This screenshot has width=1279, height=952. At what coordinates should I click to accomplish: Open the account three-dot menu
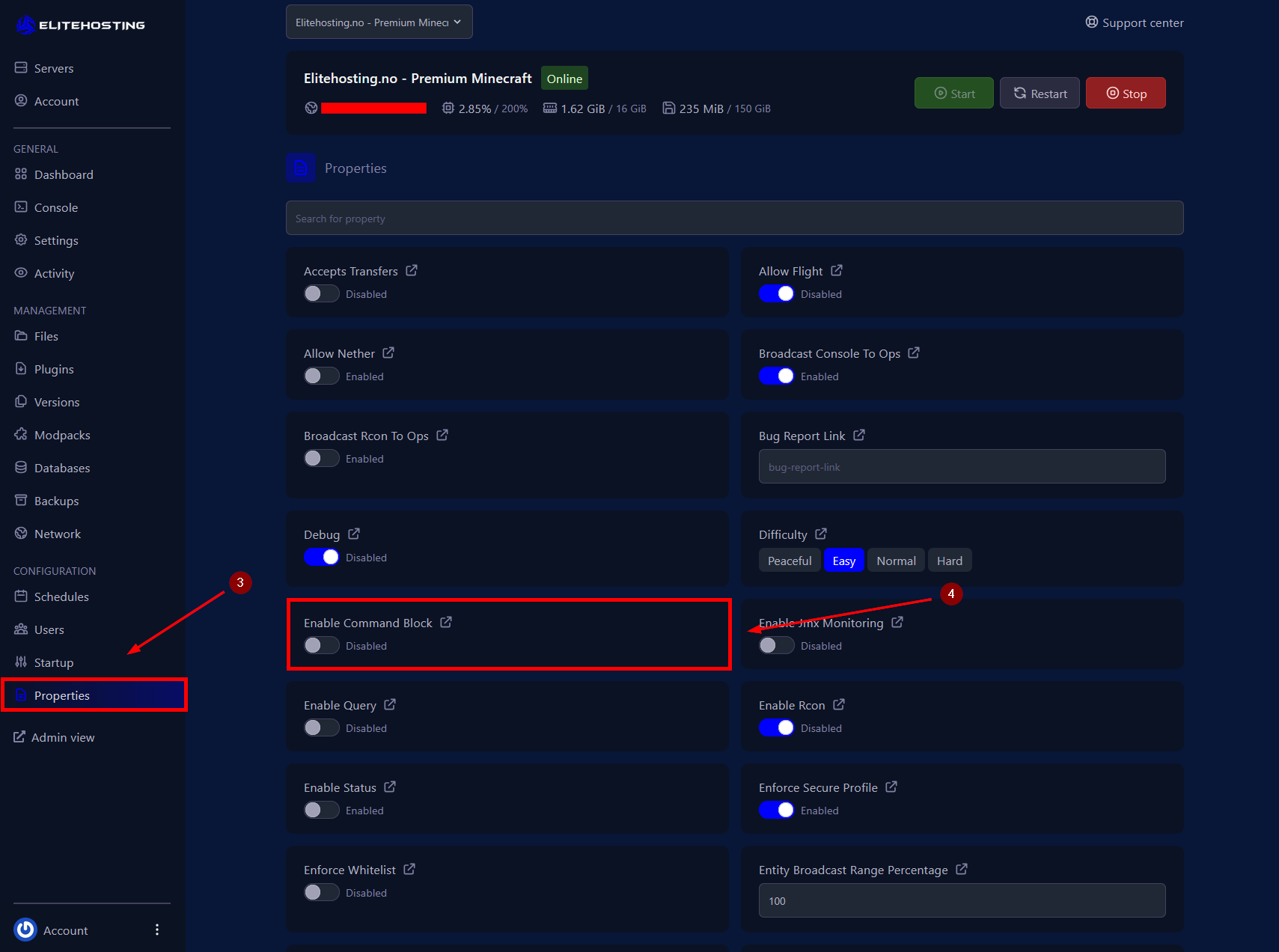click(157, 930)
